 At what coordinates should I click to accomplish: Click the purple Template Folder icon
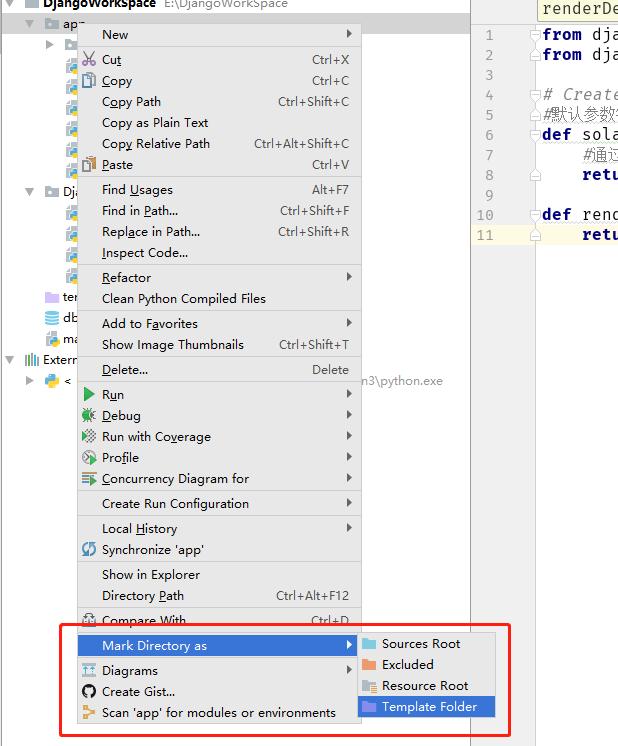(x=369, y=707)
